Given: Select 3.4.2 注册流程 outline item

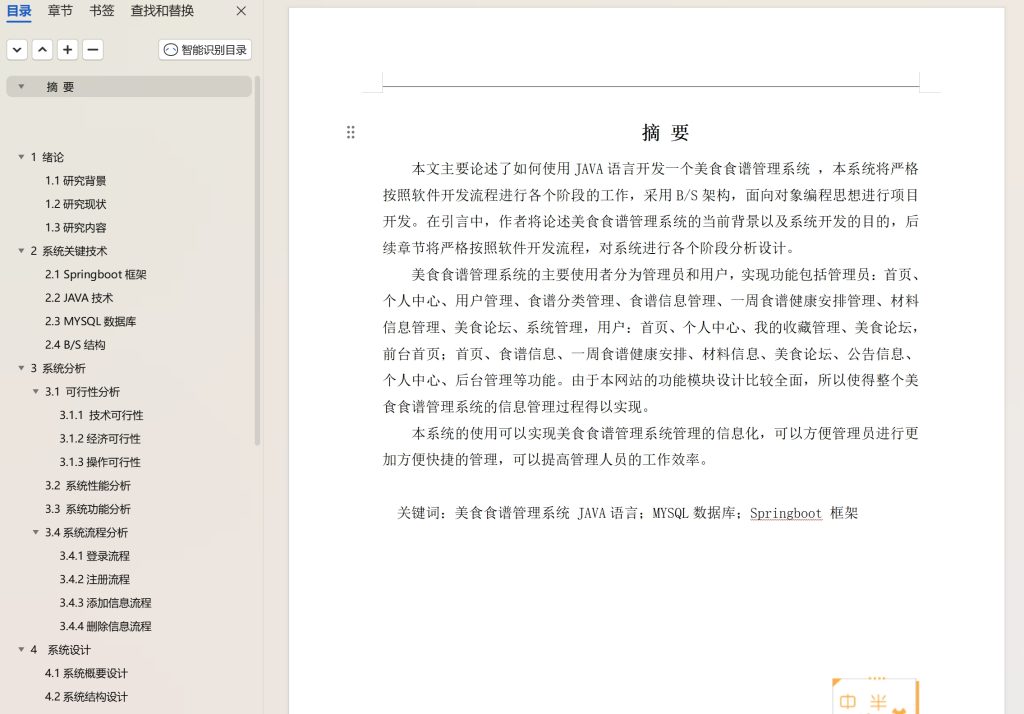Looking at the screenshot, I should [x=95, y=579].
